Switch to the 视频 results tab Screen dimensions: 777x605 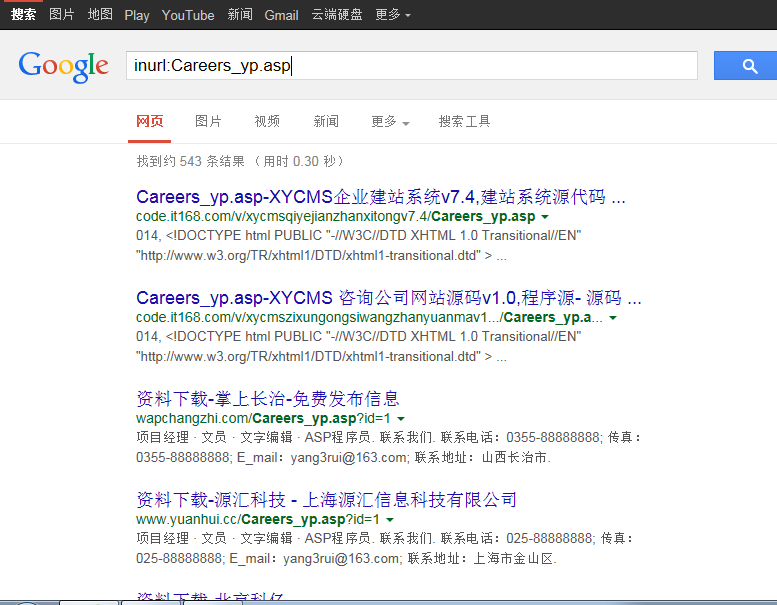[x=267, y=121]
